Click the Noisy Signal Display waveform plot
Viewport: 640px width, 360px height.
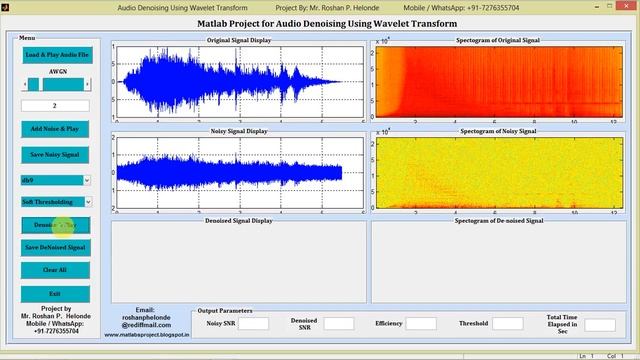point(240,173)
